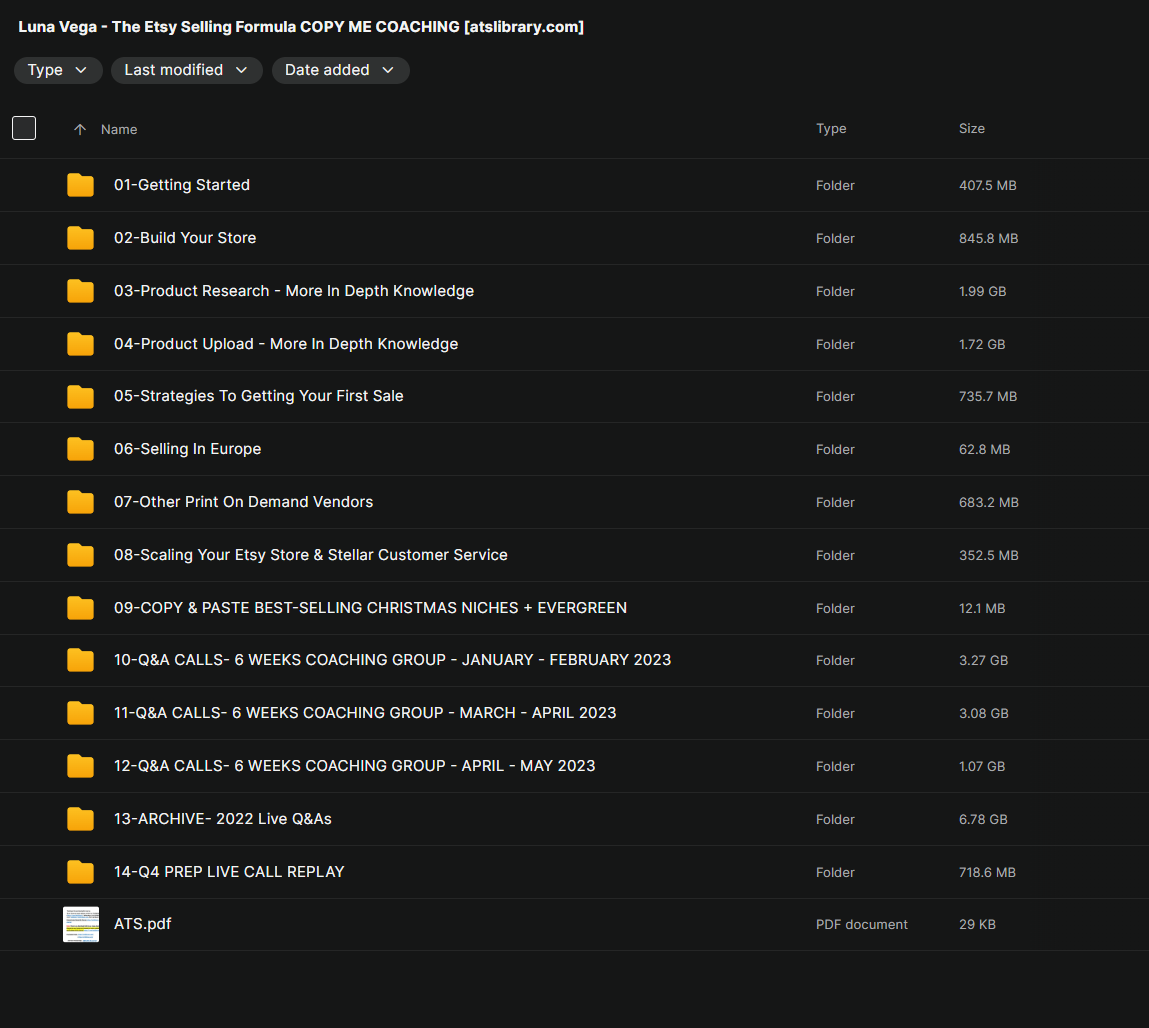Open the ATS.pdf file name
The height and width of the screenshot is (1028, 1149).
tap(143, 924)
